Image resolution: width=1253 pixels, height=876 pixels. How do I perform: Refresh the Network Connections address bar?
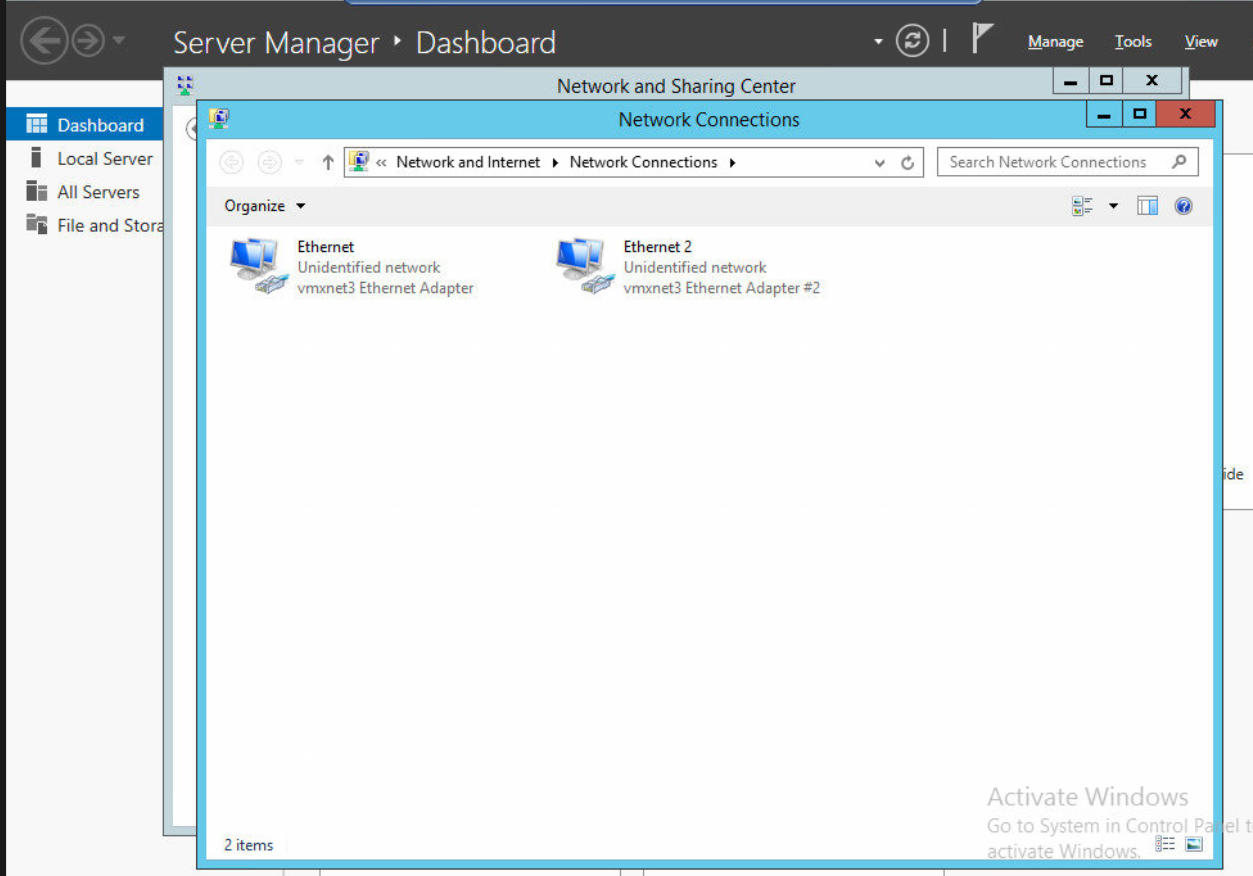click(x=908, y=162)
